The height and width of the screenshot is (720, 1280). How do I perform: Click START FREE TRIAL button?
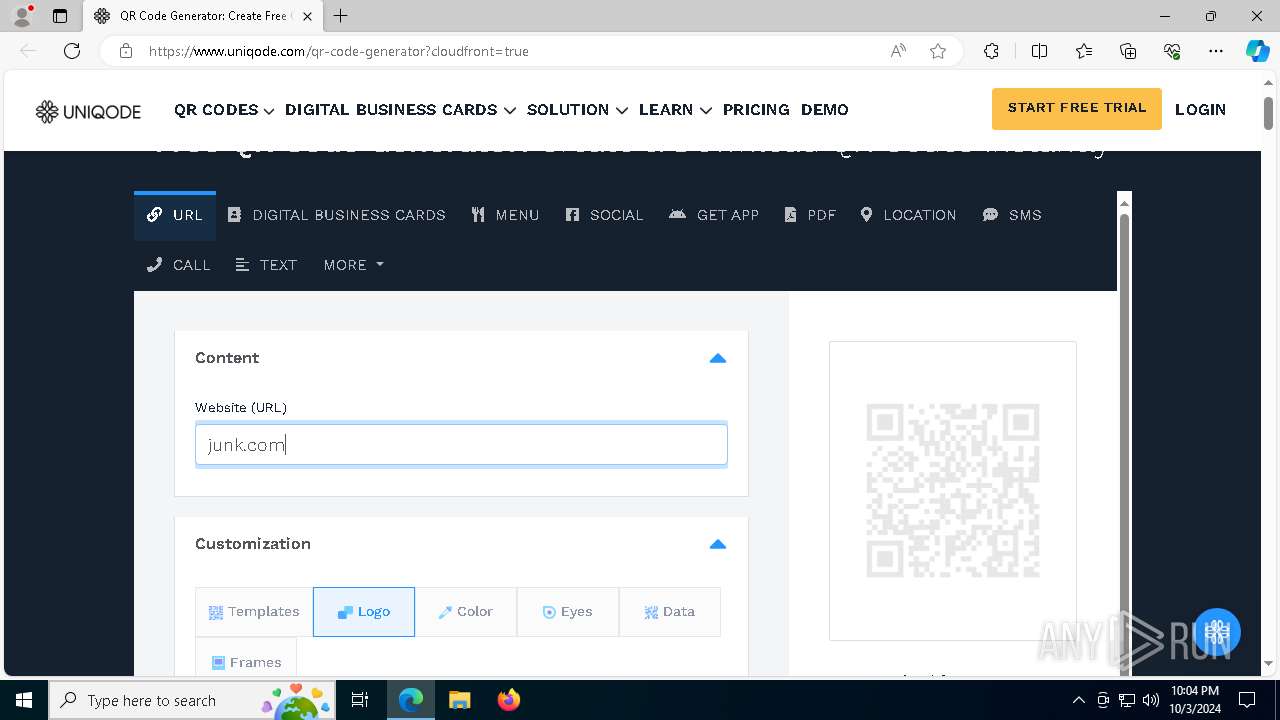[1077, 108]
